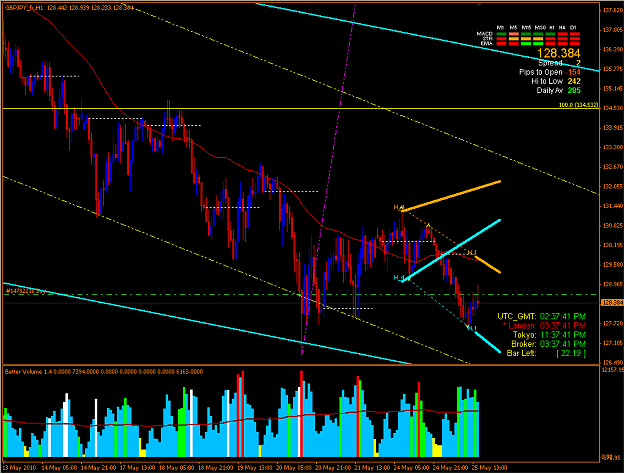Screen dimensions: 625x474
Task: Click the Broker 03:37:41 PM clock
Action: [548, 344]
